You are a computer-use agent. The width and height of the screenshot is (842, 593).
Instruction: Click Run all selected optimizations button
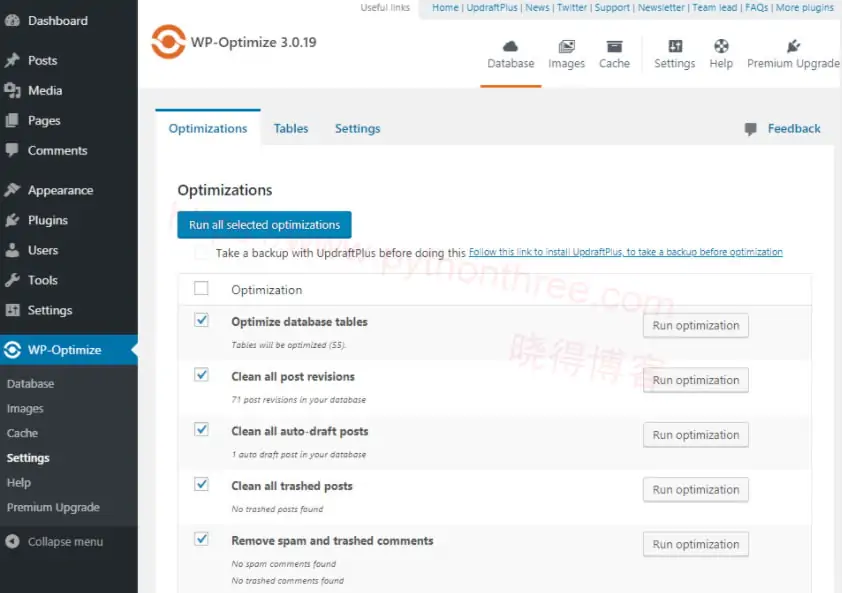tap(264, 225)
